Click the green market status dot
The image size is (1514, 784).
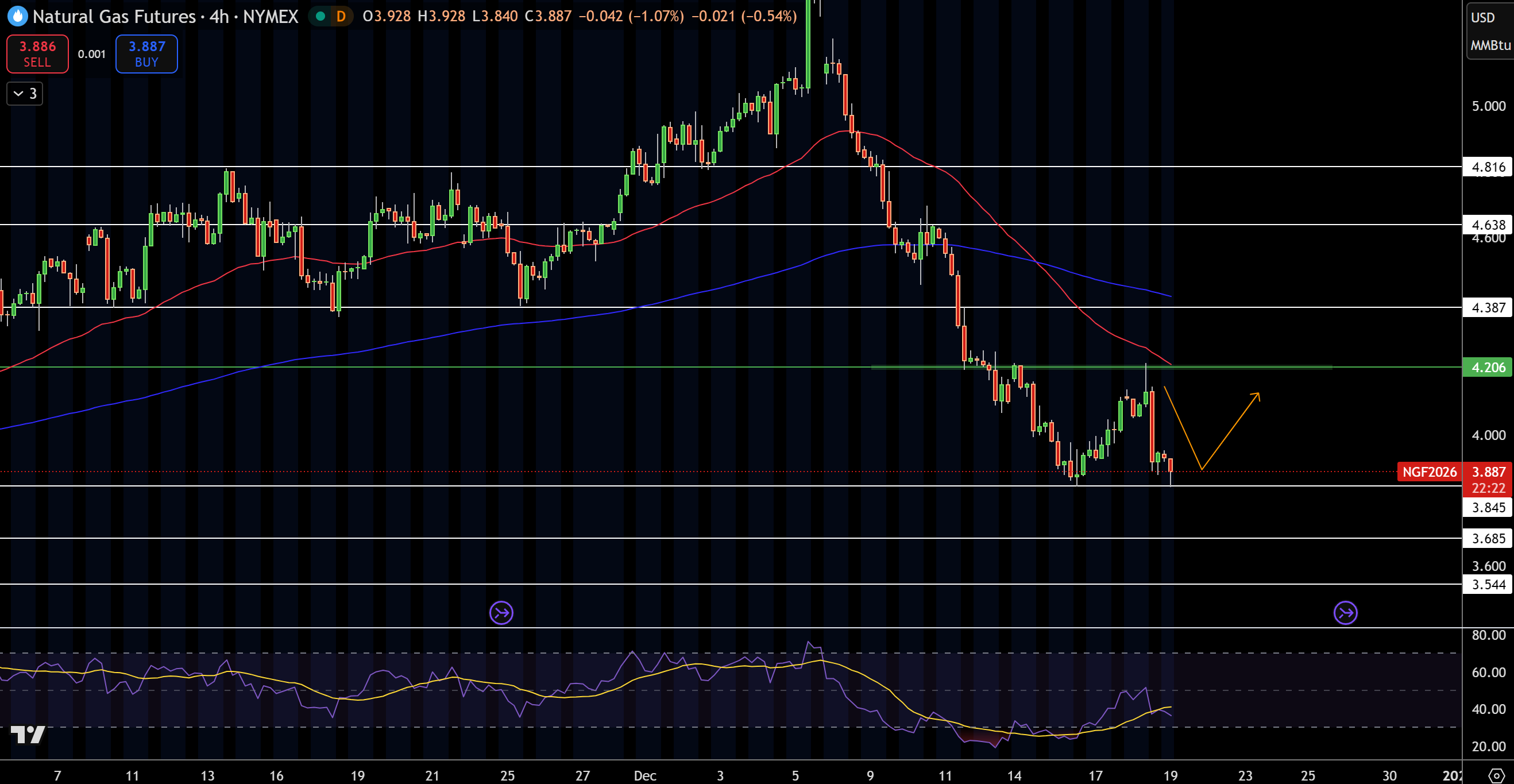coord(320,16)
